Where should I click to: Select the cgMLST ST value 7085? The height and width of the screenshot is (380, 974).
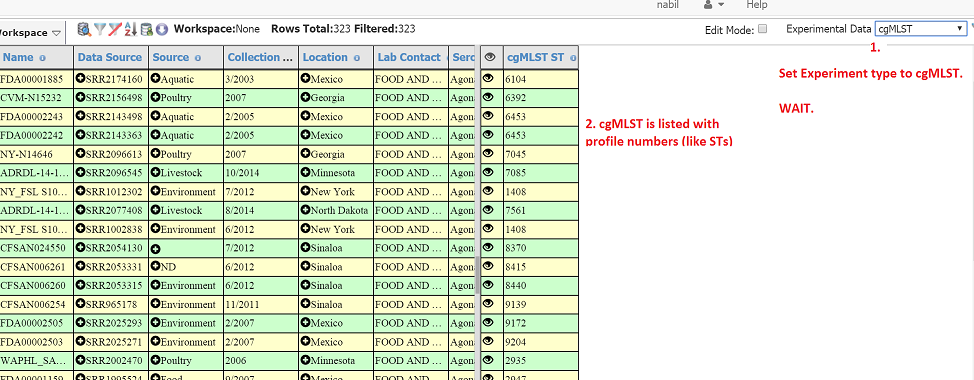coord(516,173)
